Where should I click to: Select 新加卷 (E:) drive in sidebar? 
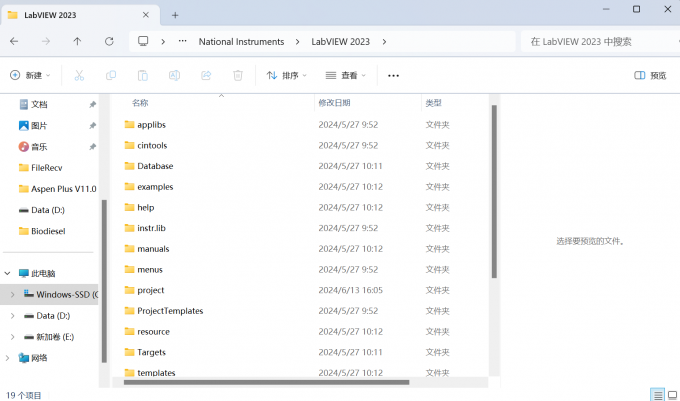(x=55, y=337)
